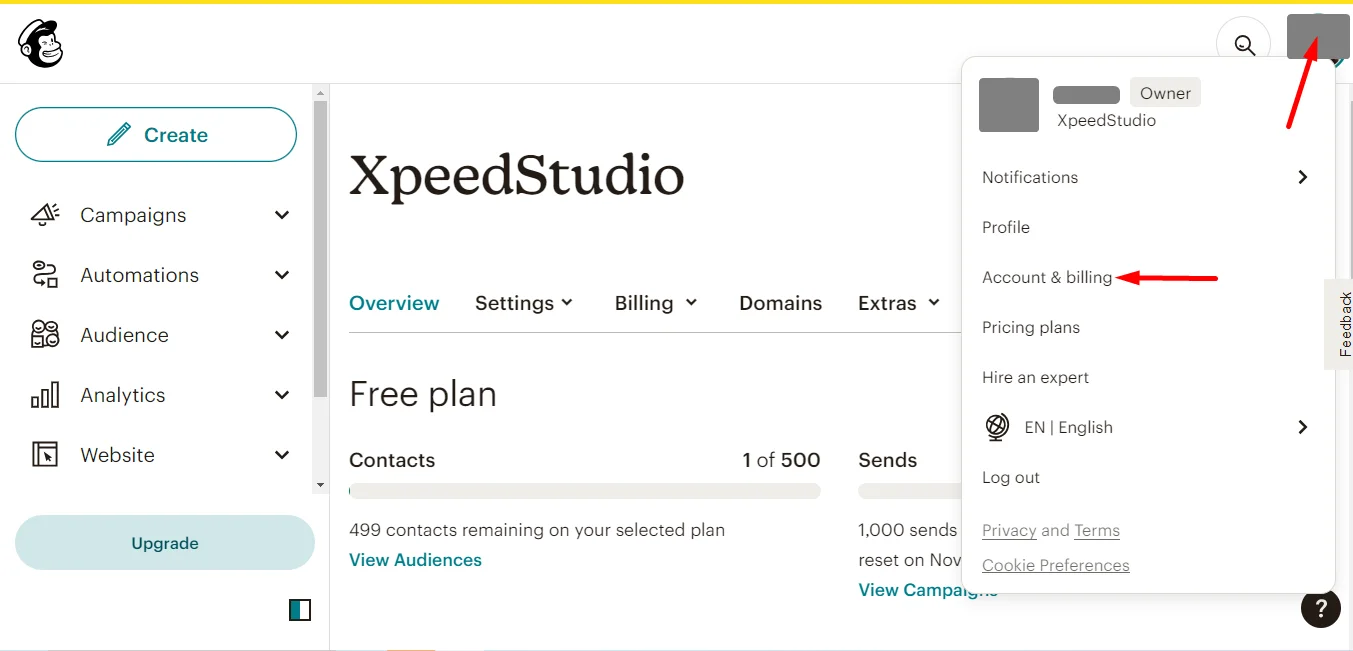This screenshot has width=1353, height=651.
Task: Open the search magnifier icon
Action: coord(1243,44)
